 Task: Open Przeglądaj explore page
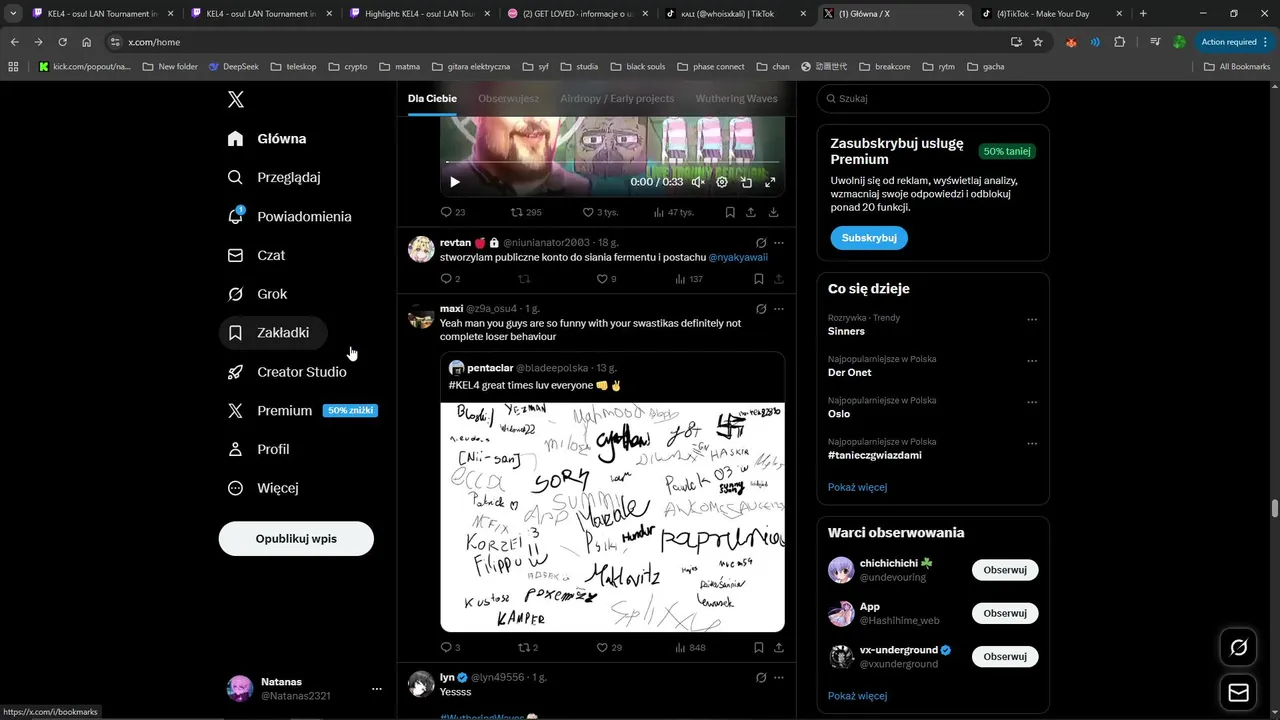click(x=275, y=177)
